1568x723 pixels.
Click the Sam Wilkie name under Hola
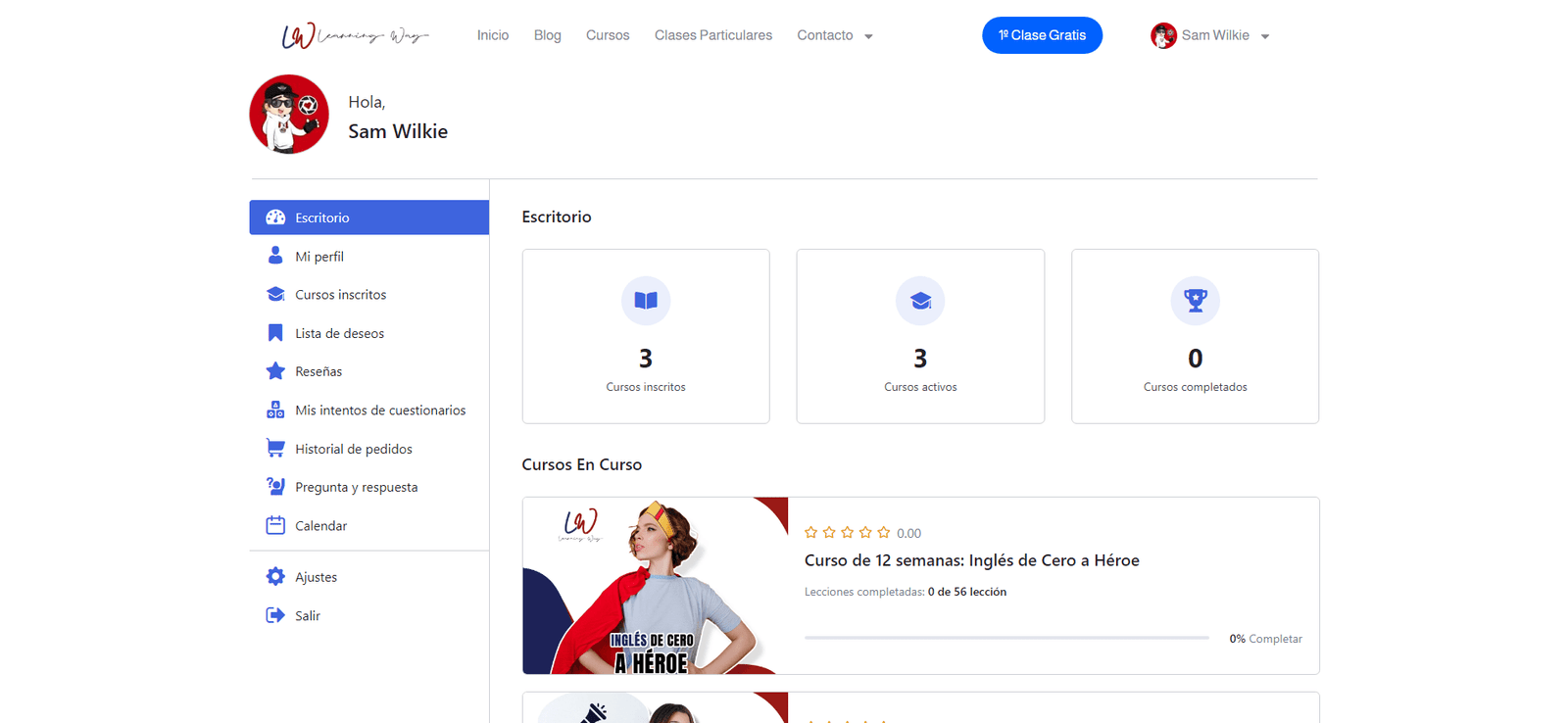[x=398, y=131]
